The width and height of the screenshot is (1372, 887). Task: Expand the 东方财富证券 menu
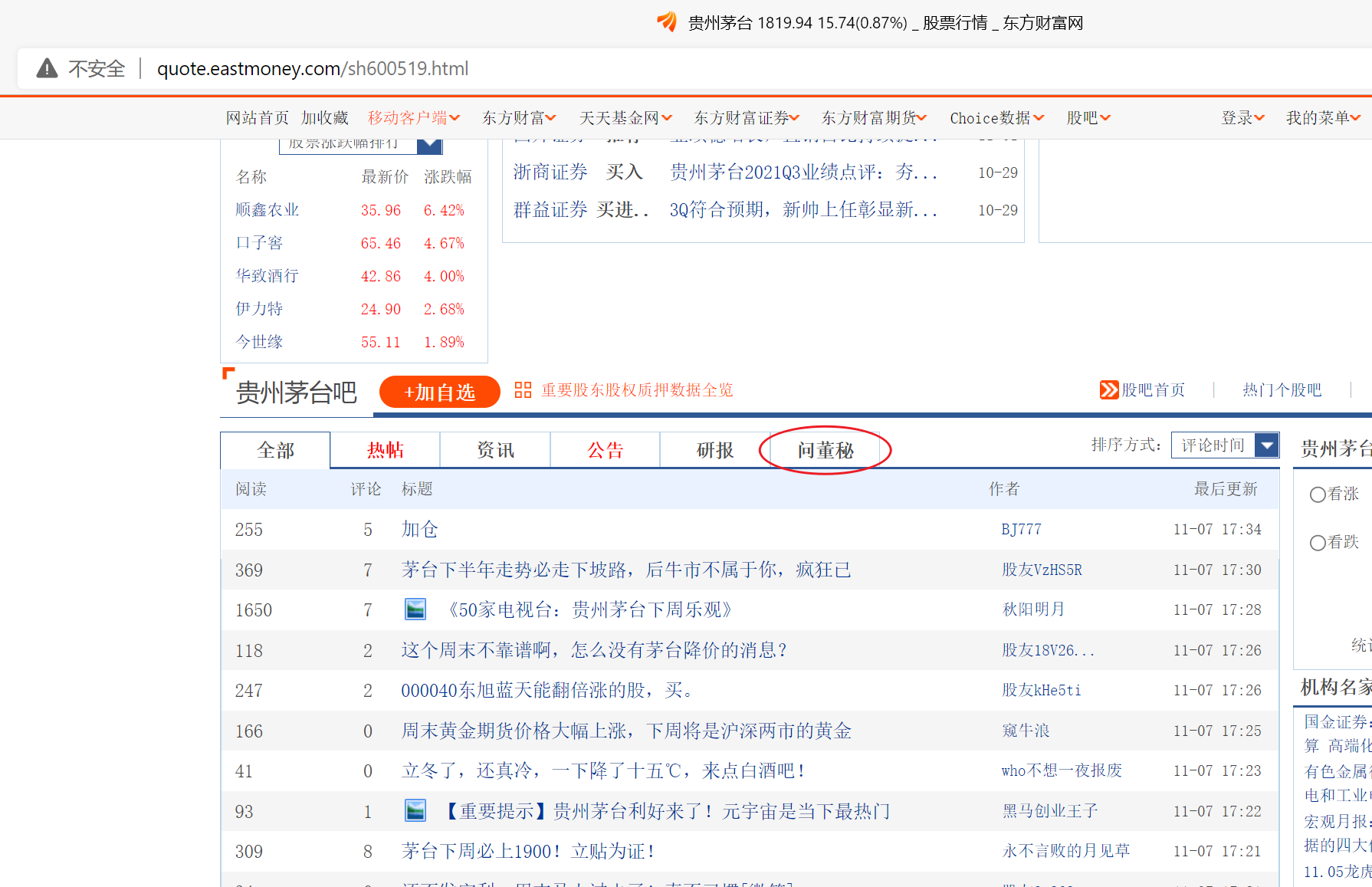[747, 118]
